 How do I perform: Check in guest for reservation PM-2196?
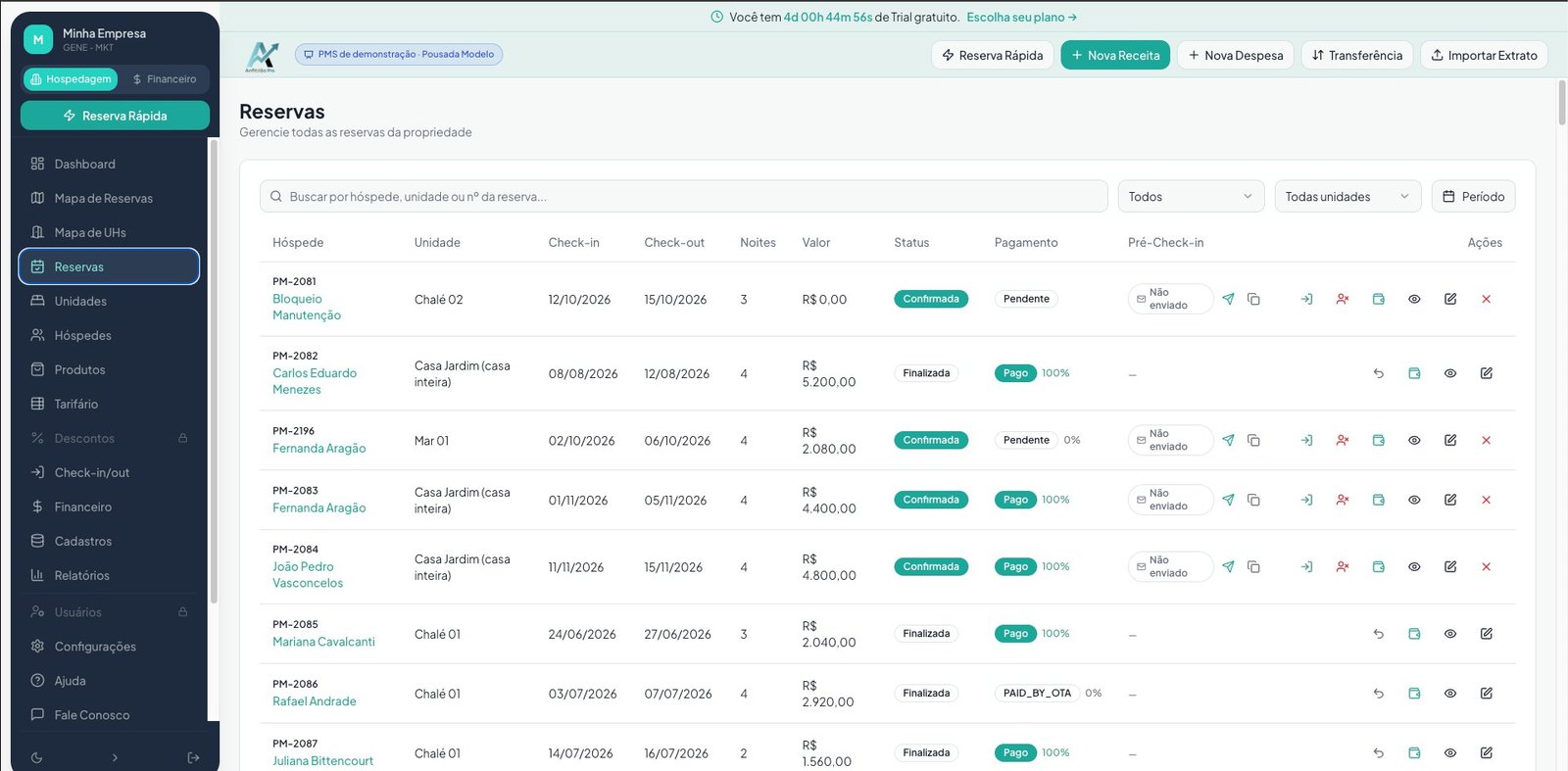(1306, 440)
